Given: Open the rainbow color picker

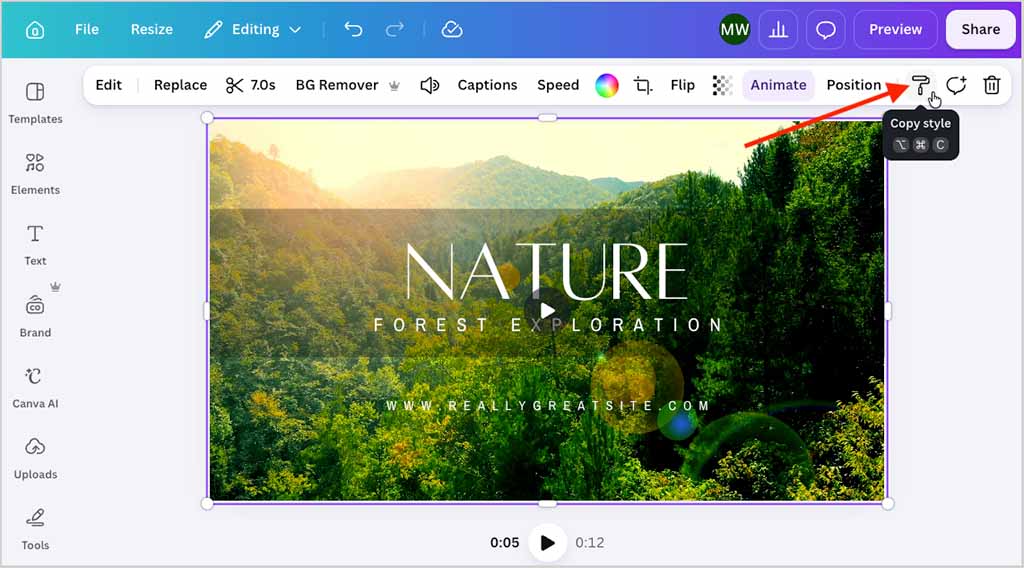Looking at the screenshot, I should [607, 85].
